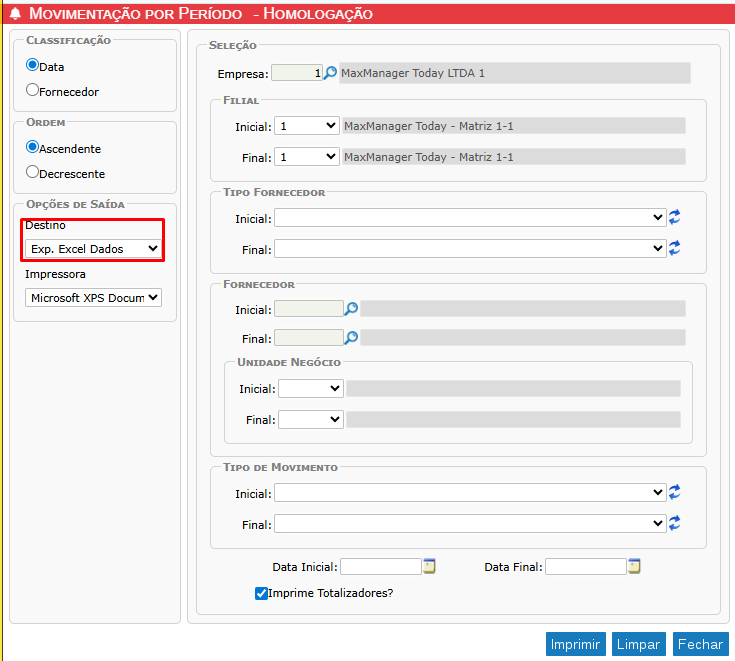Click refresh icon beside Tipo de Movimento Final
Screen dimensions: 735x661
pyautogui.click(x=675, y=523)
